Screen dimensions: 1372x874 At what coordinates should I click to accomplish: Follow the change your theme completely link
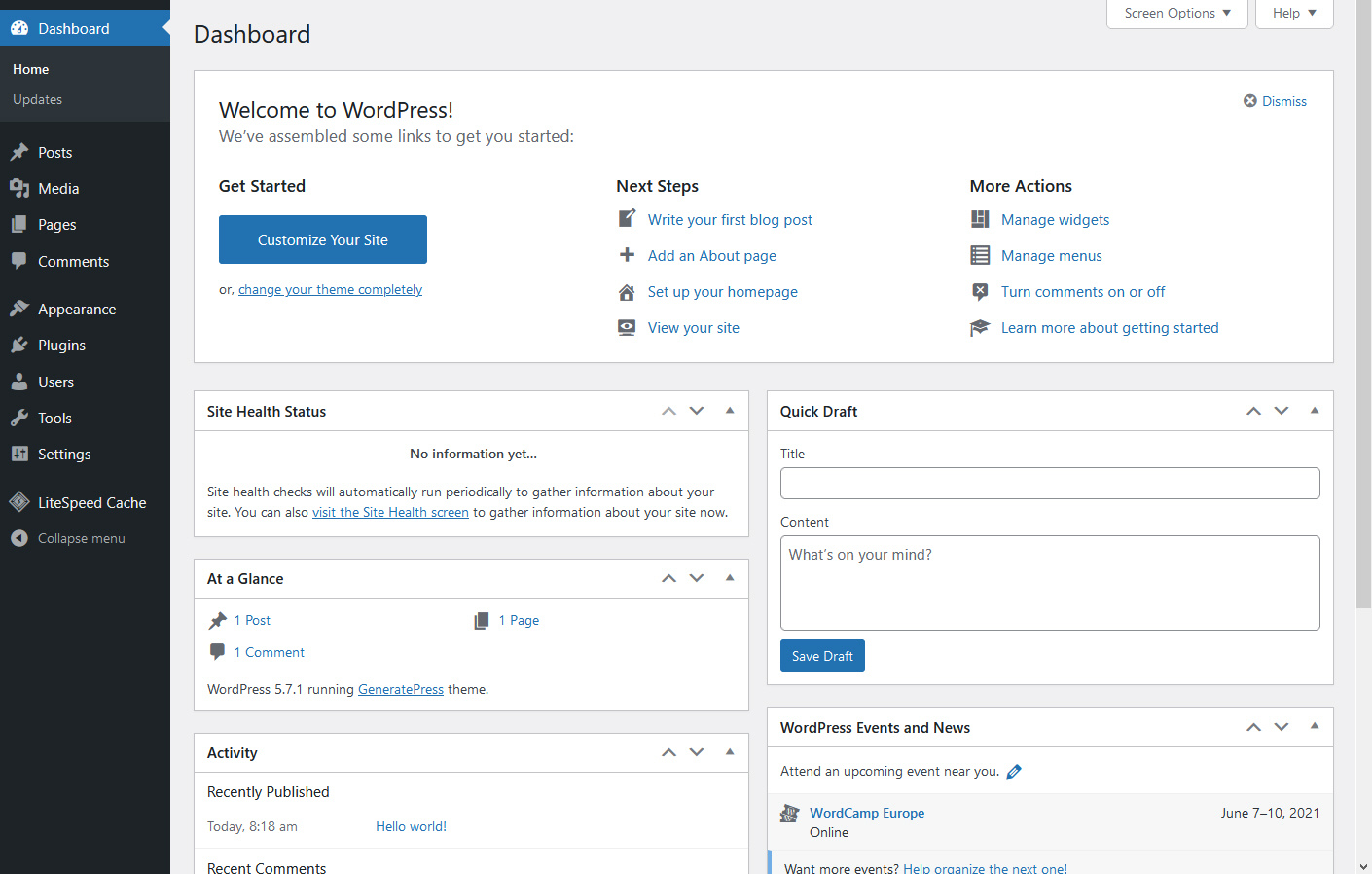(x=330, y=290)
